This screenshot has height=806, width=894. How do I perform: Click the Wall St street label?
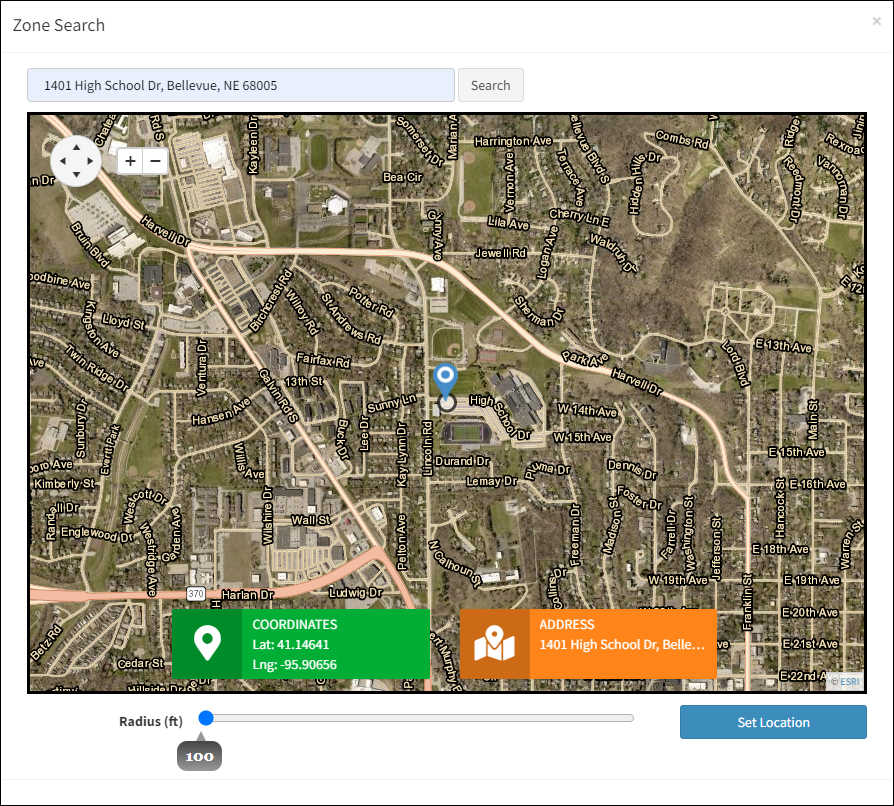click(x=311, y=520)
